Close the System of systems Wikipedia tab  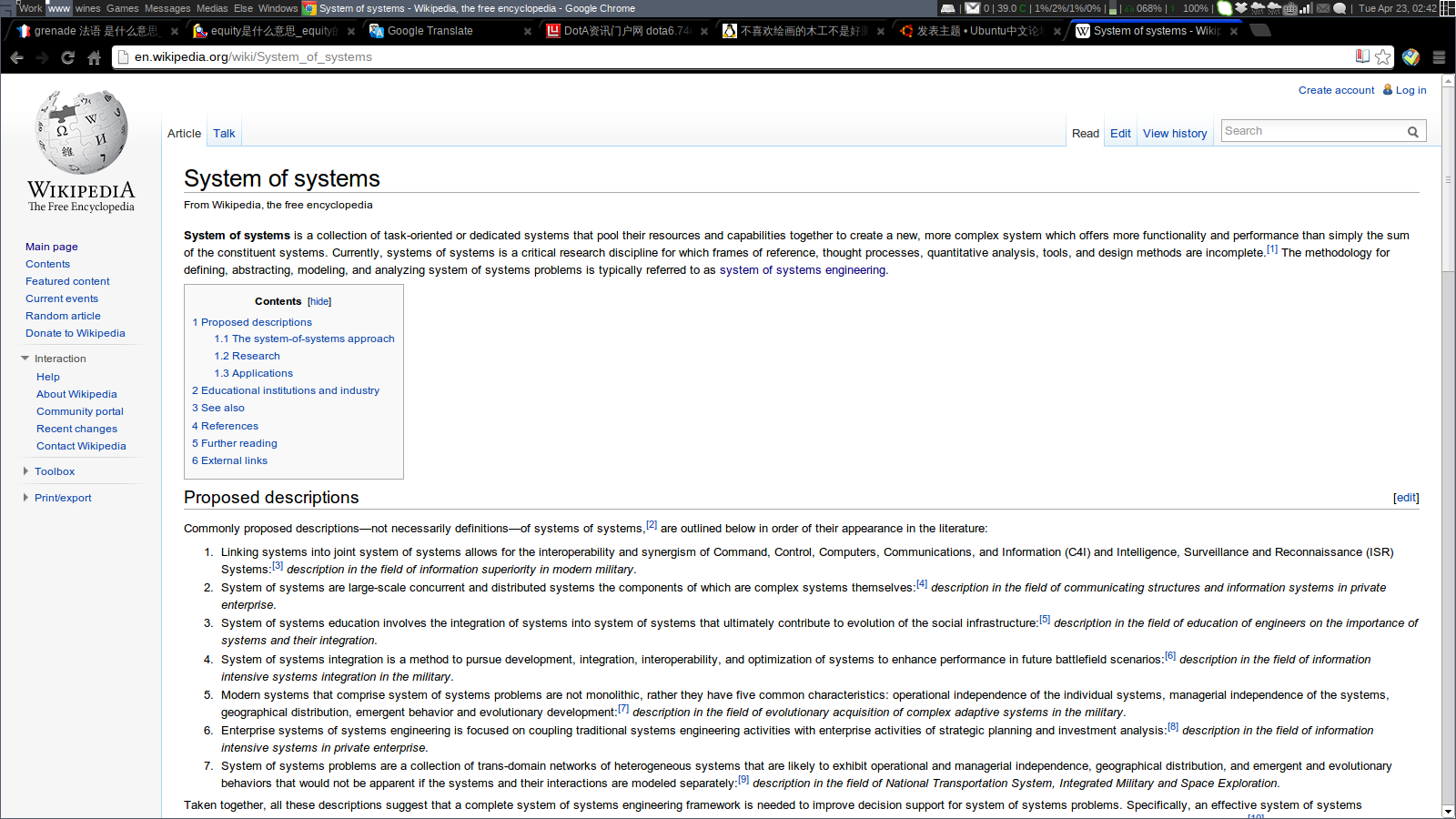click(x=1234, y=31)
